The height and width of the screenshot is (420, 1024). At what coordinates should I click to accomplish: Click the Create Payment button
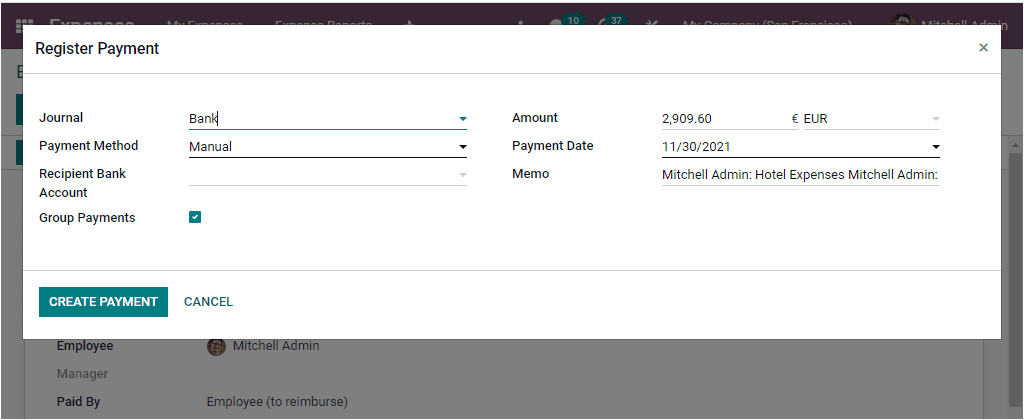pos(103,301)
